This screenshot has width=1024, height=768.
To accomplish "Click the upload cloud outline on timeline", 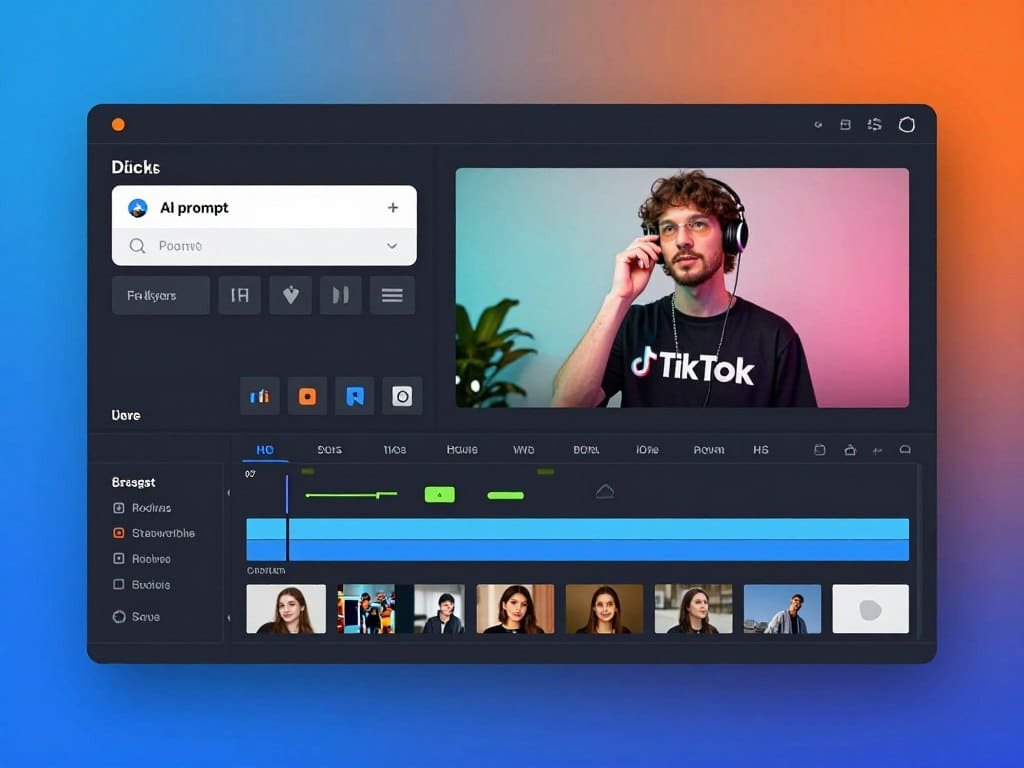I will [605, 492].
